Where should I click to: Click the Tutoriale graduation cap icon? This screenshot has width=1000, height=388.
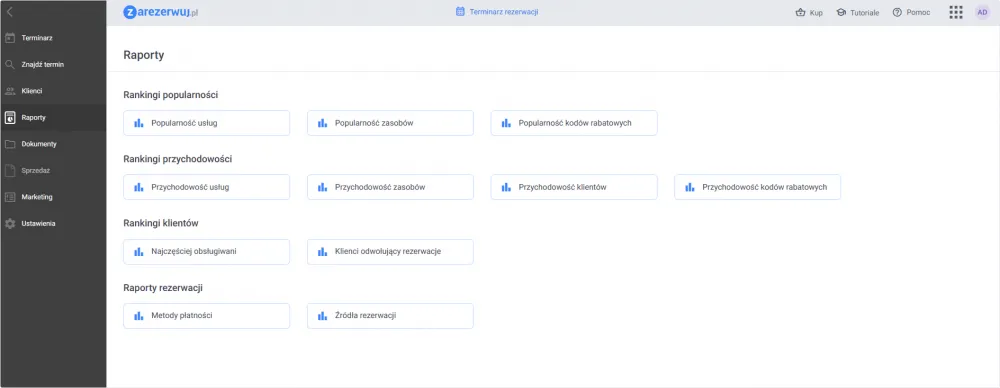coord(841,12)
